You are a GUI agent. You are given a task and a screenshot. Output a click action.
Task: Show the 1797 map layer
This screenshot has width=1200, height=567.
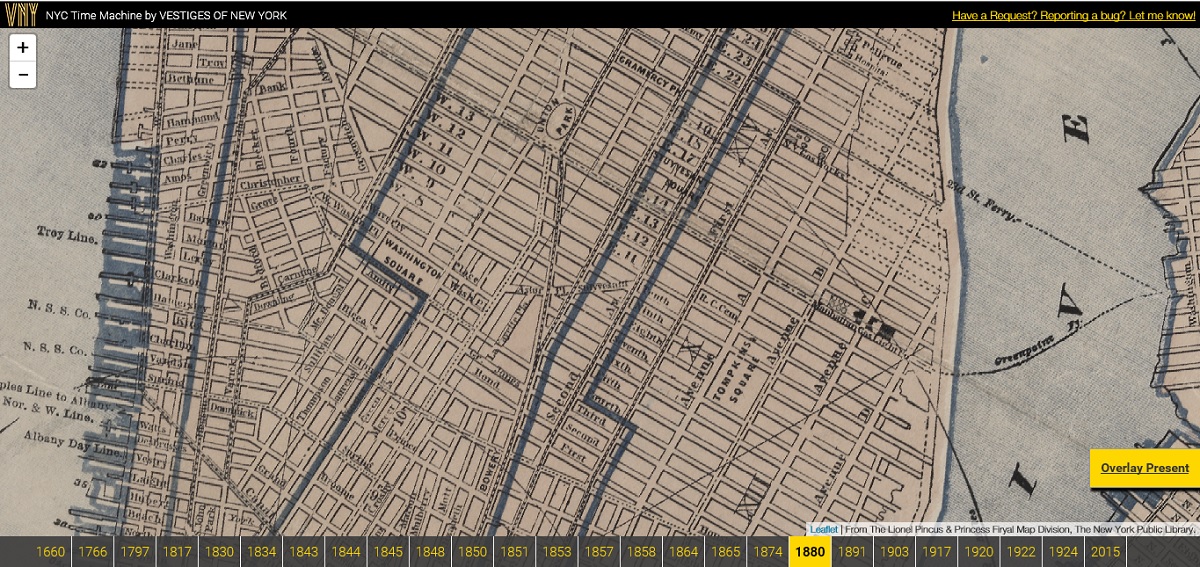pos(135,552)
